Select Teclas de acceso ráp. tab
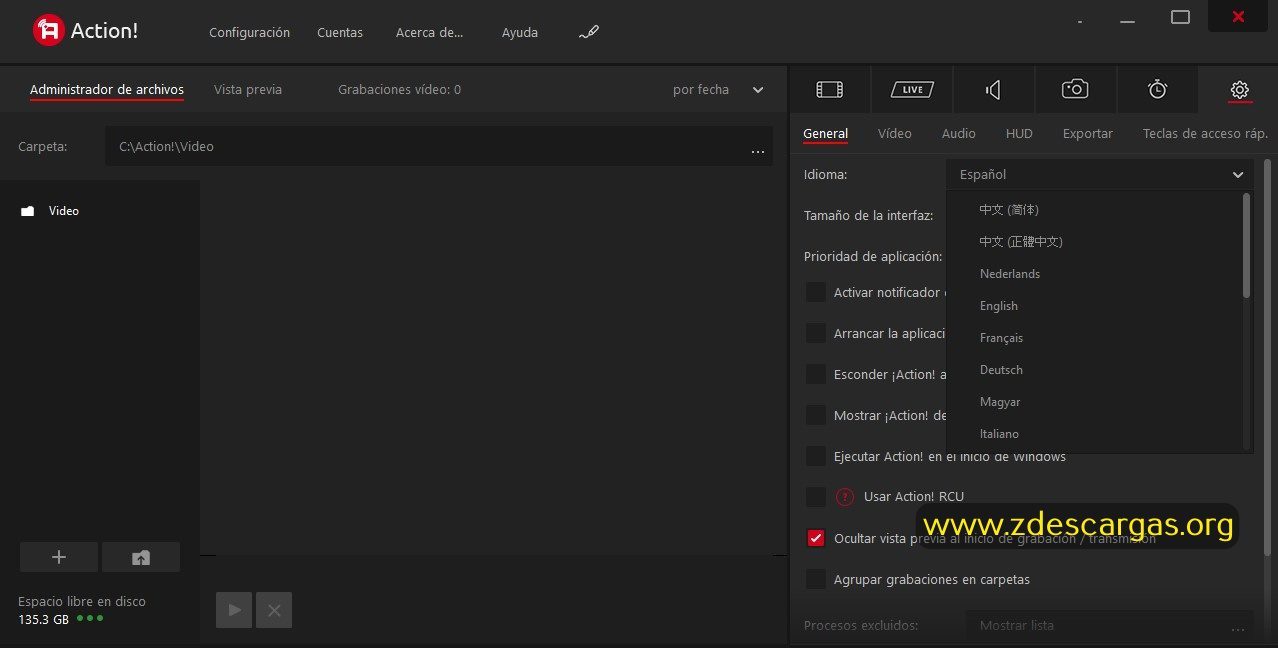The height and width of the screenshot is (648, 1278). (1205, 134)
